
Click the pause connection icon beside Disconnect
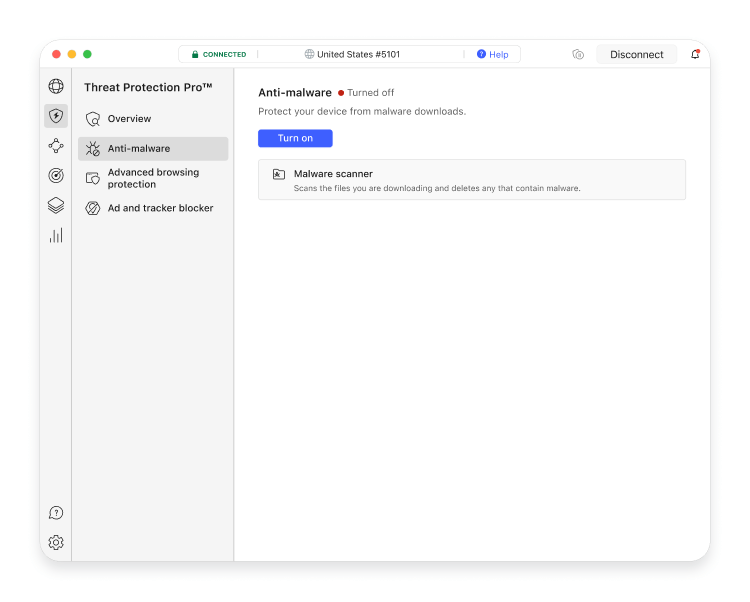(x=578, y=55)
